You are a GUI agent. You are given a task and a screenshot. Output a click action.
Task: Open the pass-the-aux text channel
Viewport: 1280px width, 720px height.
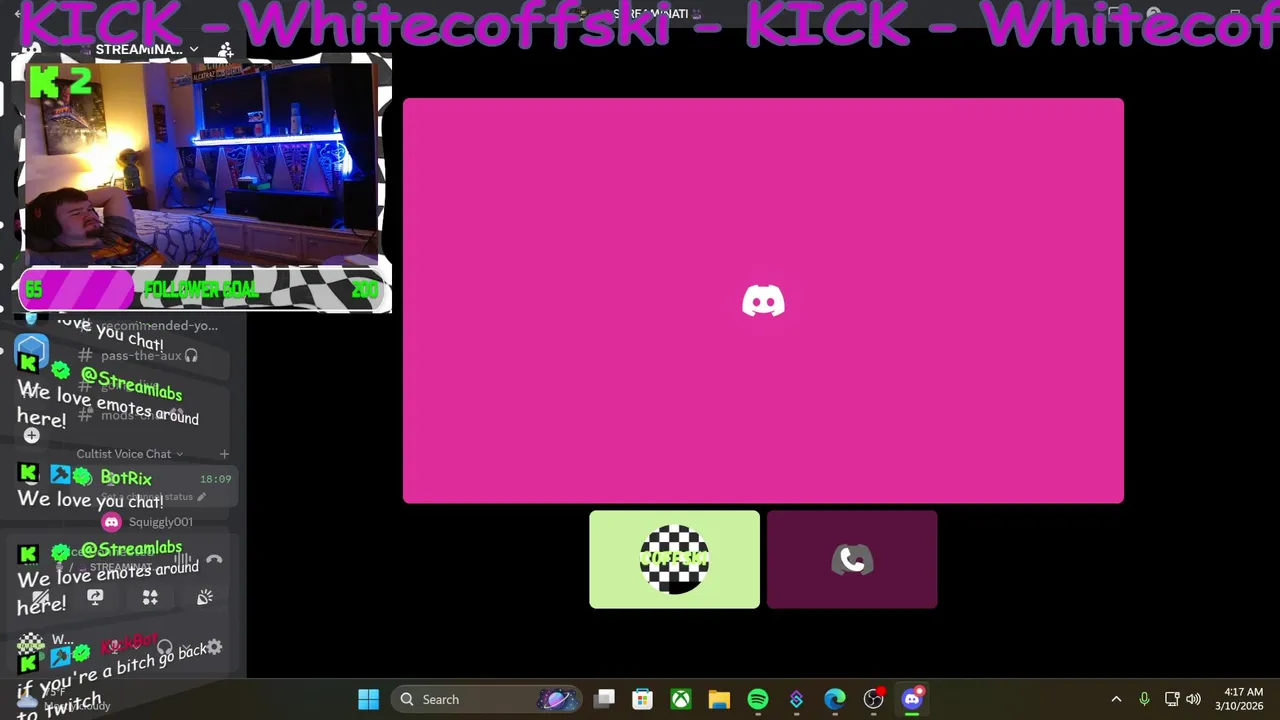(x=141, y=355)
